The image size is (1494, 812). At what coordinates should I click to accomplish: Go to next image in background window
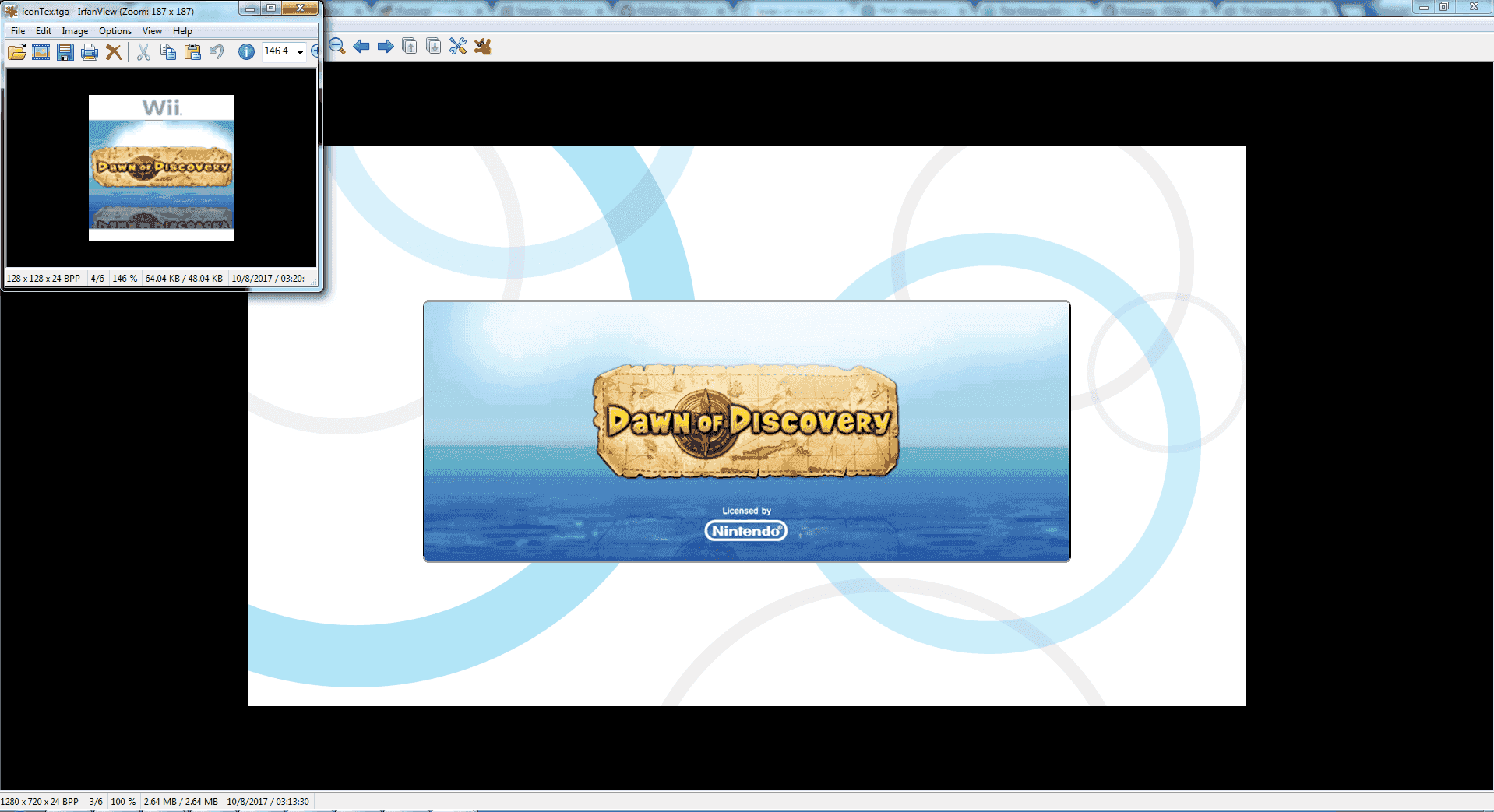point(386,47)
